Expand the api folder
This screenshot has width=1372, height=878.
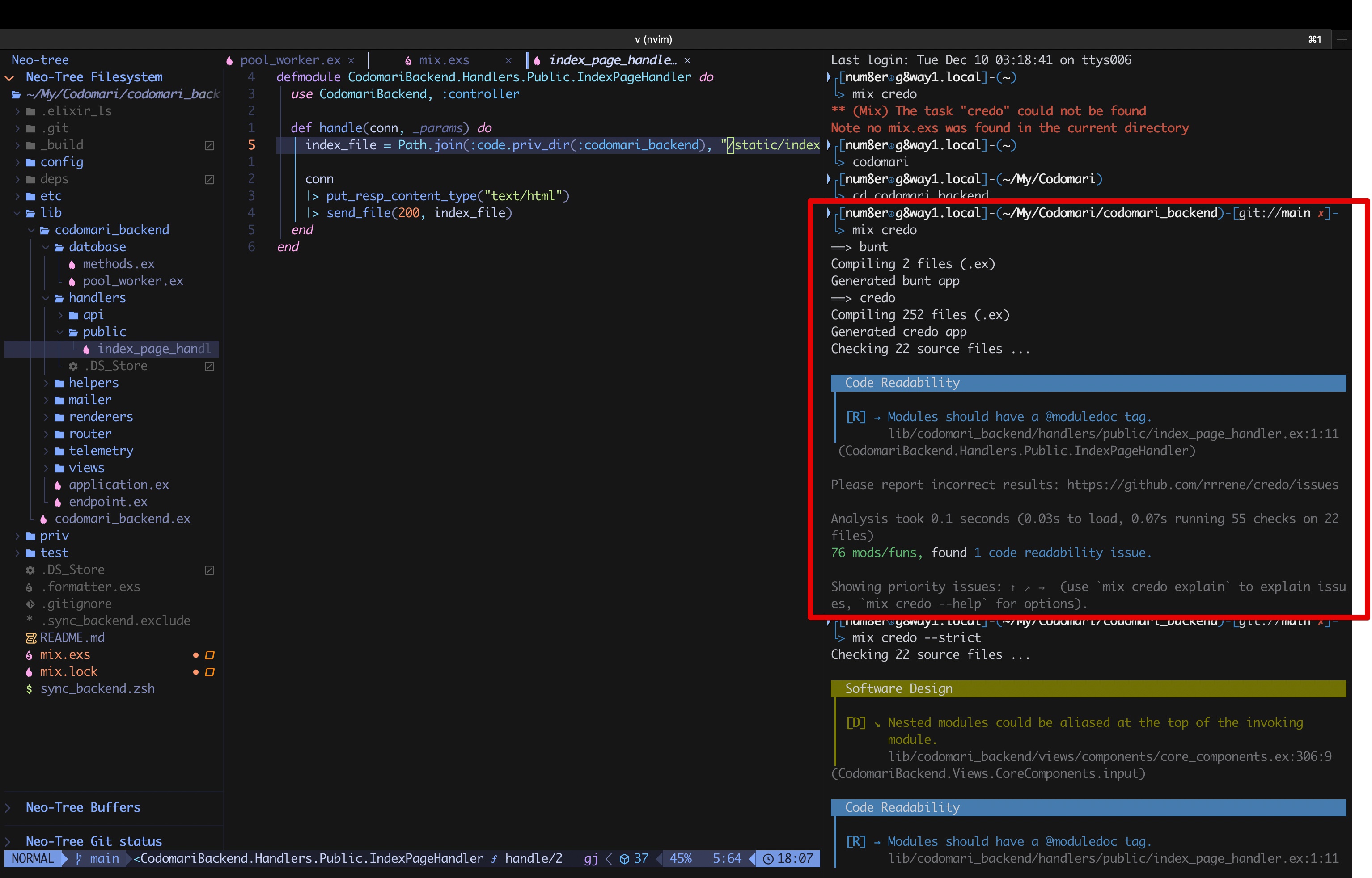60,315
